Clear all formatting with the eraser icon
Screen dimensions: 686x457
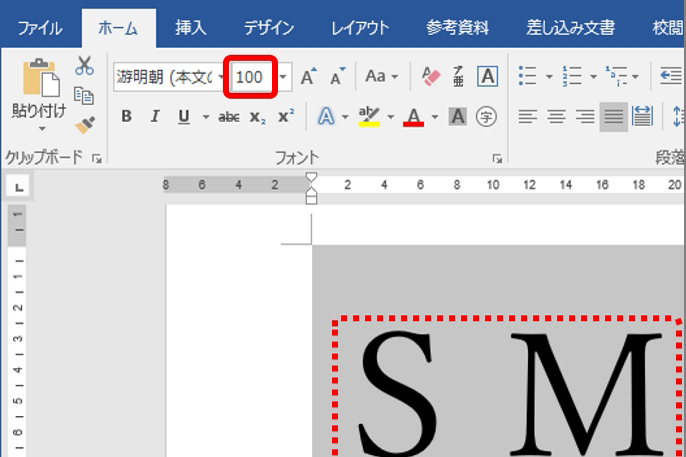point(431,77)
